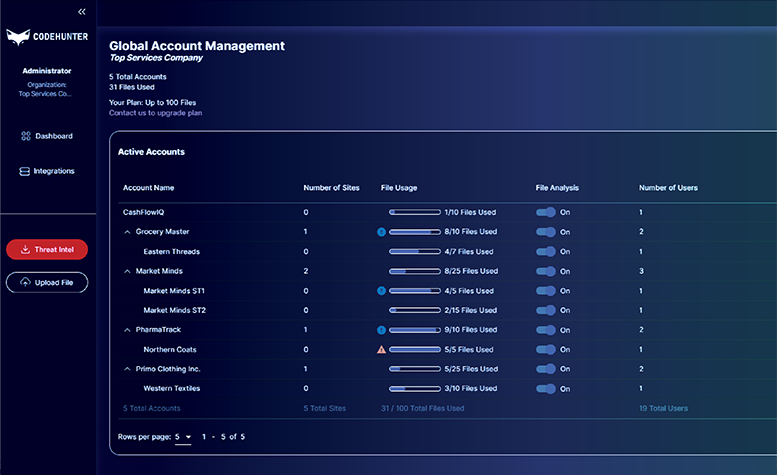Click 31 / 100 Total Files Used summary
The height and width of the screenshot is (475, 777).
click(423, 408)
